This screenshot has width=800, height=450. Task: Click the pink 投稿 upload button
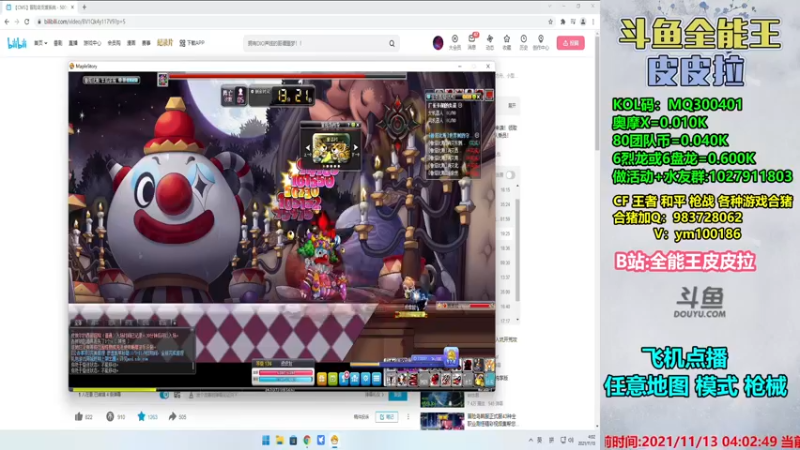click(570, 43)
